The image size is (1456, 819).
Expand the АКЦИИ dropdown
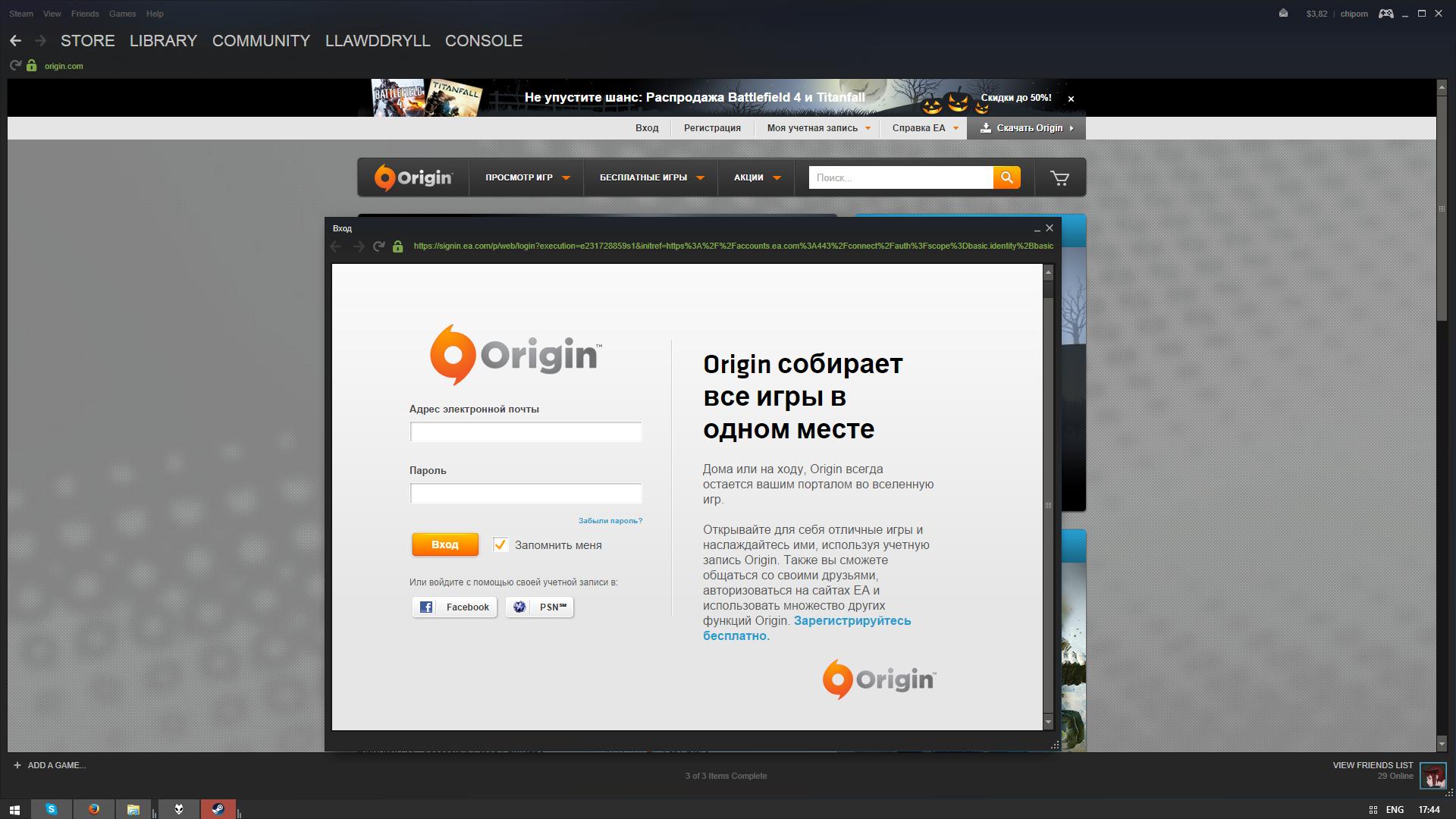(x=757, y=177)
